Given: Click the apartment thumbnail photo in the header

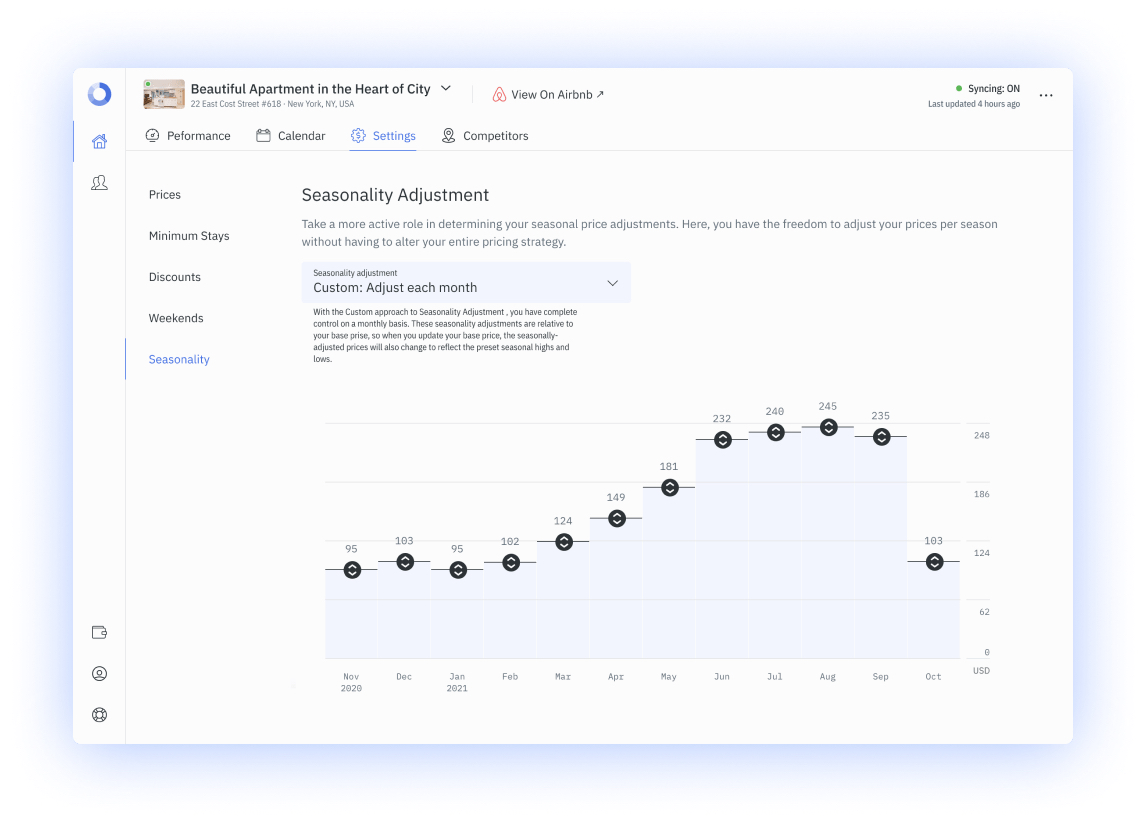Looking at the screenshot, I should click(163, 94).
